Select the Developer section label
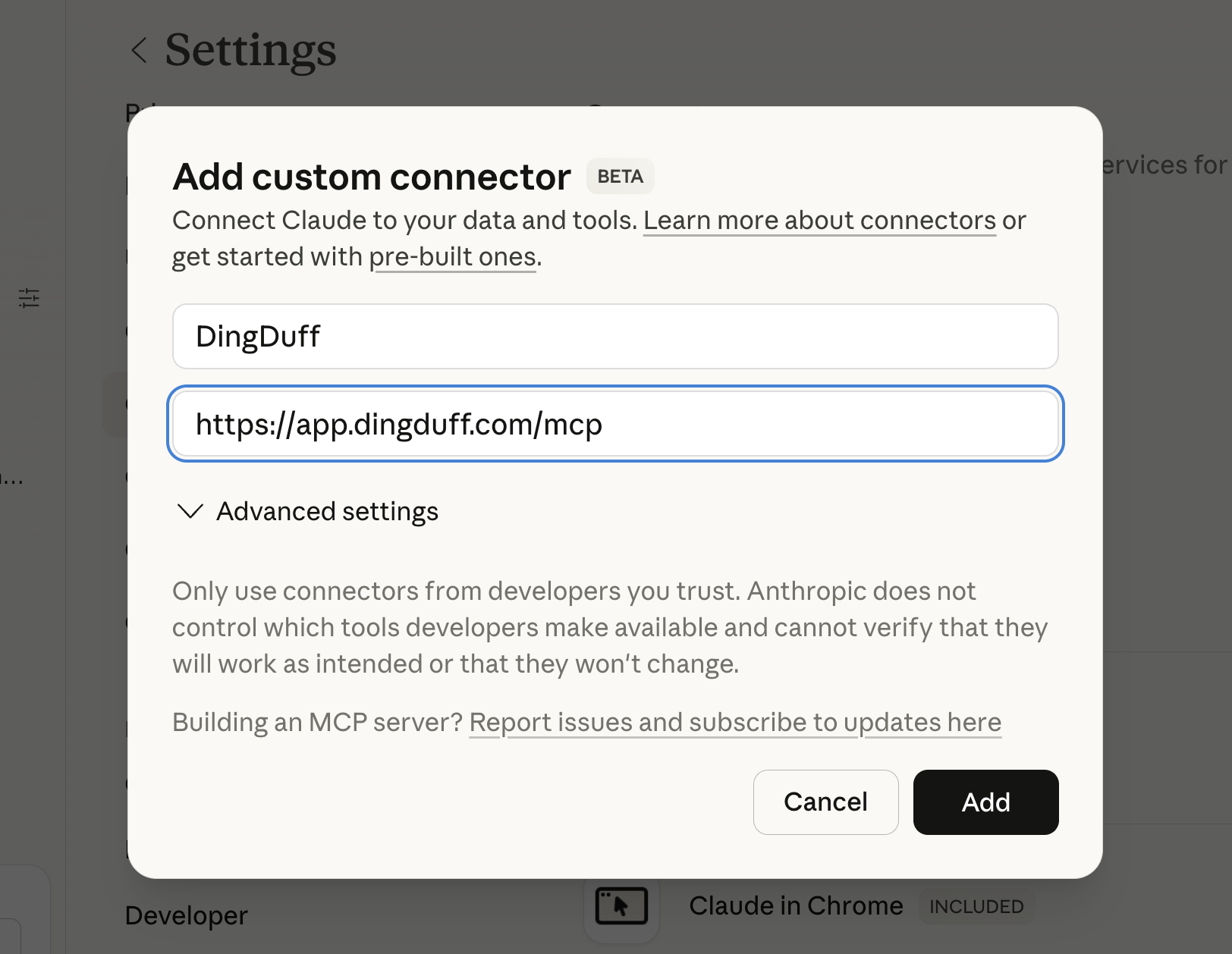This screenshot has width=1232, height=954. pos(185,915)
